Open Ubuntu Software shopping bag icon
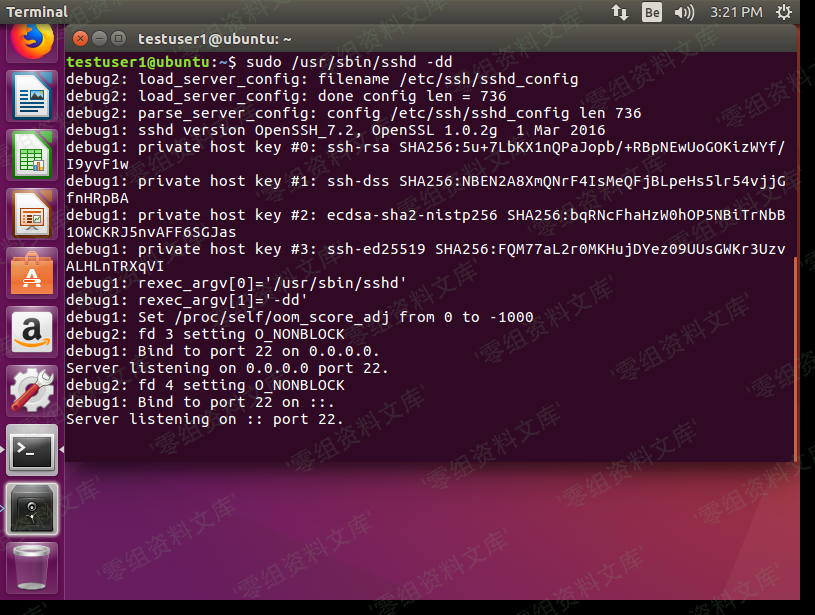The image size is (815, 615). [32, 272]
